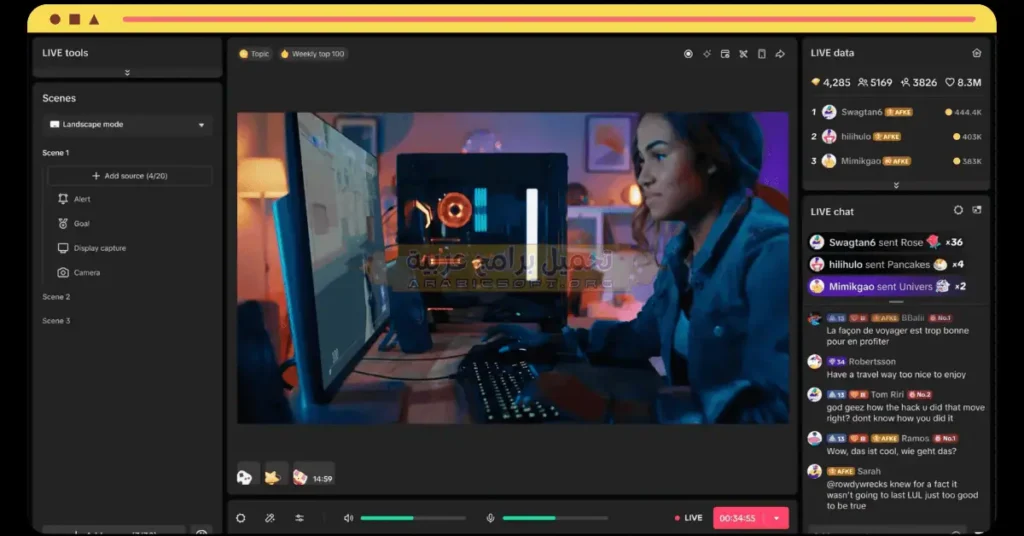Open the sparkle effects icon above preview
The image size is (1024, 536).
coord(707,54)
